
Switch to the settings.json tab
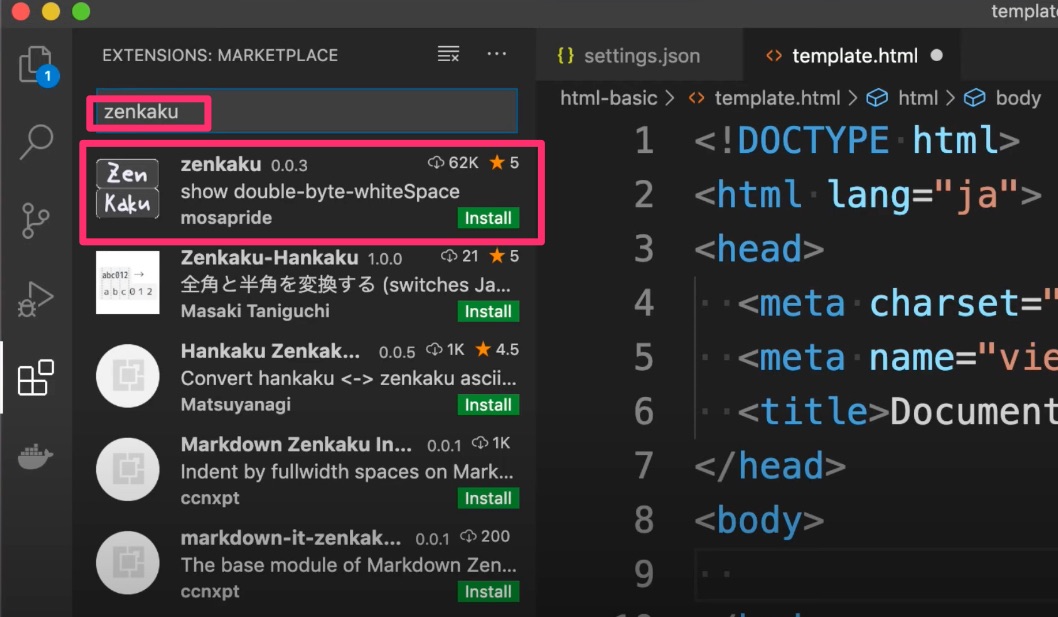click(x=638, y=56)
